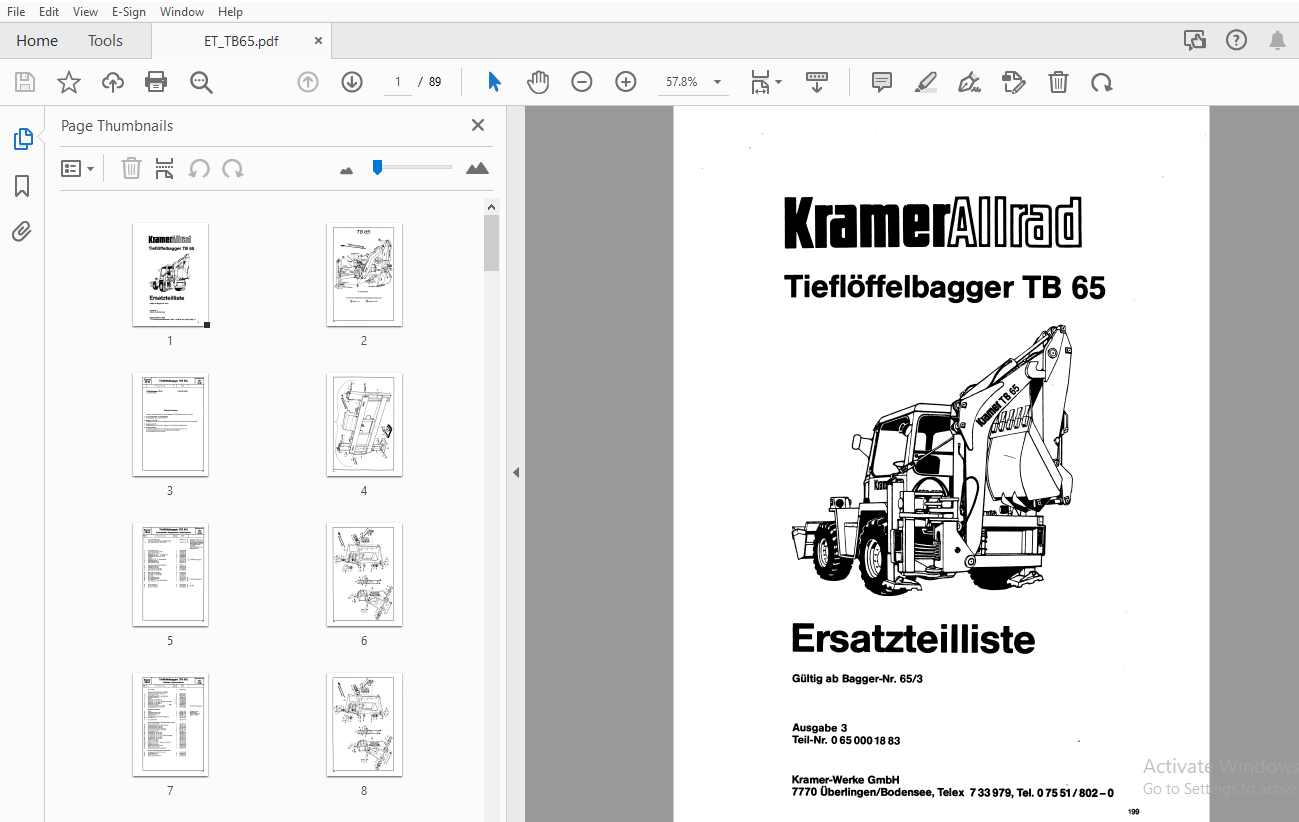
Task: Click the thumbnail size slider handle
Action: click(x=377, y=167)
